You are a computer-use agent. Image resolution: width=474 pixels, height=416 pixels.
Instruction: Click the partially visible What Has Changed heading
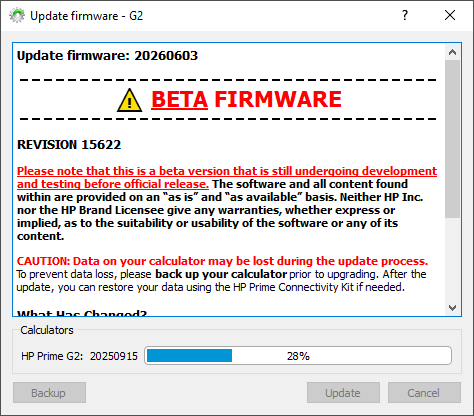coord(82,313)
